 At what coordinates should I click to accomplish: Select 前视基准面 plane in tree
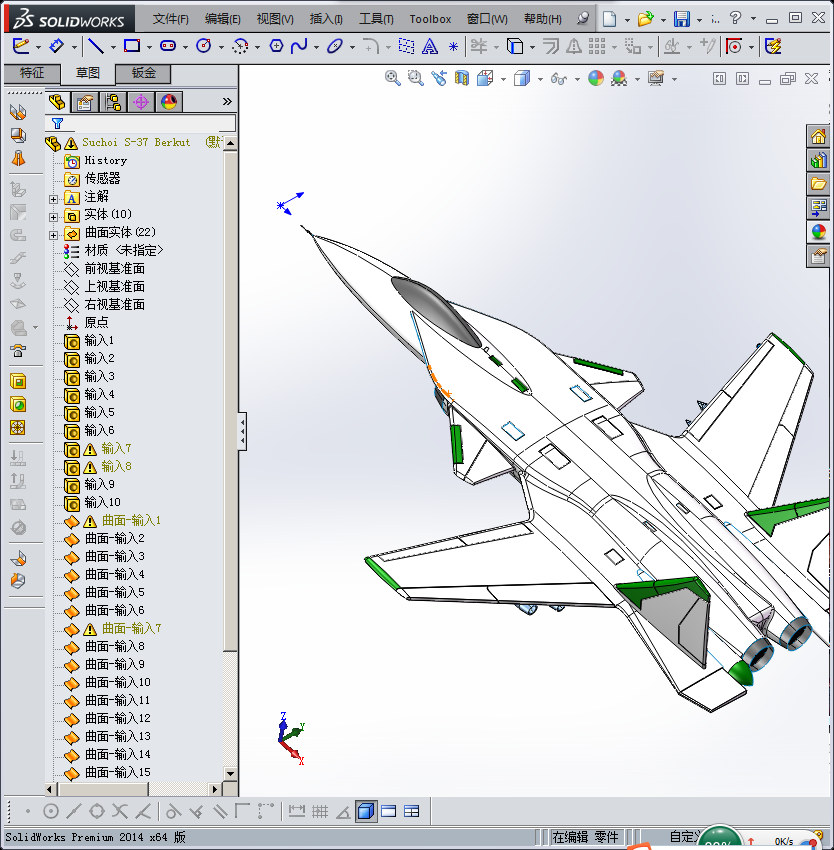point(114,268)
